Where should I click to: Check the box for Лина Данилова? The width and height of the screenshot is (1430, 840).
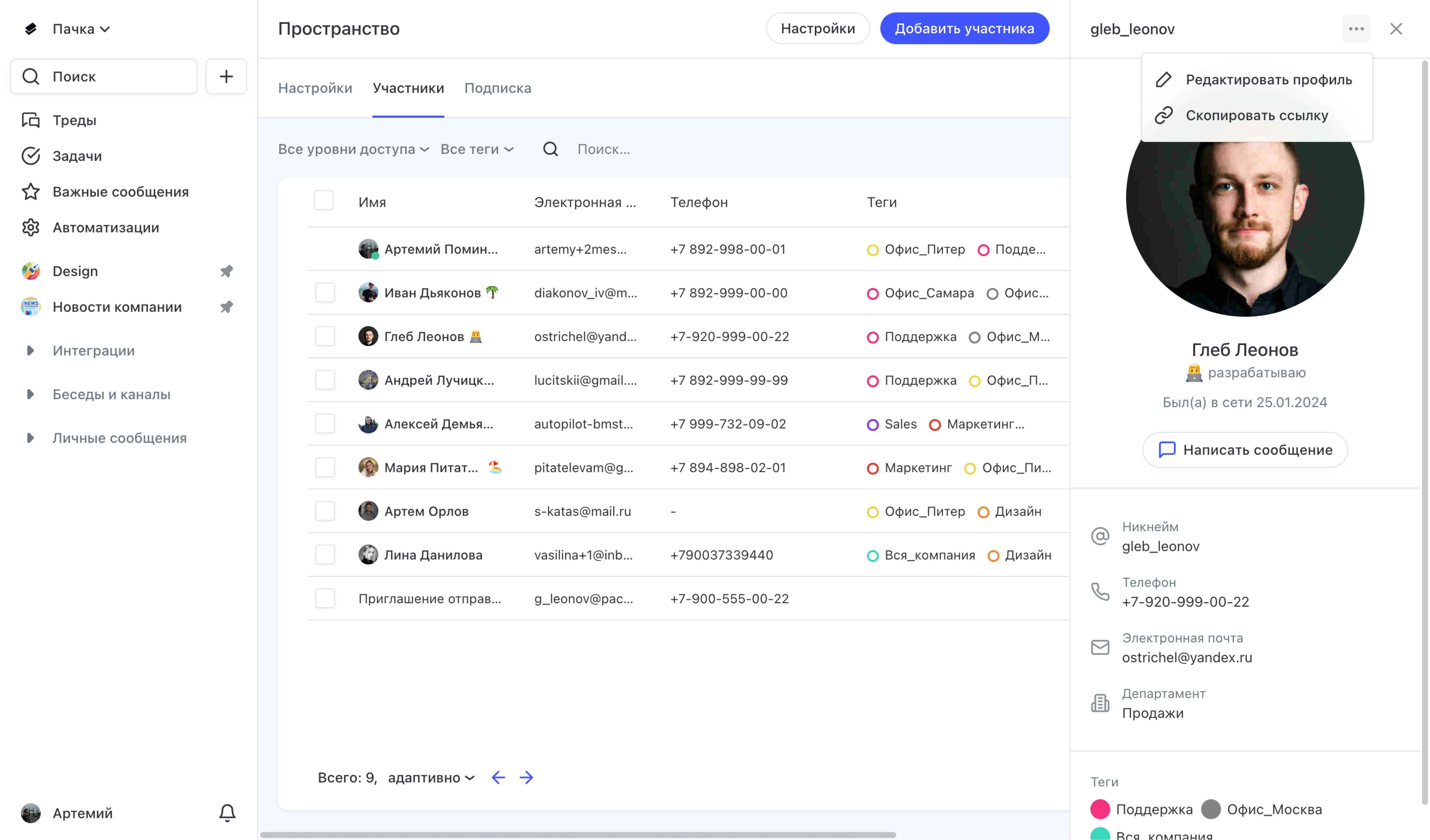(x=325, y=555)
